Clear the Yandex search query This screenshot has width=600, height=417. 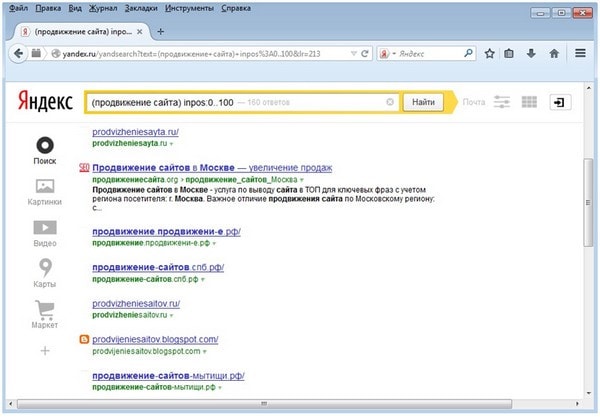(x=390, y=102)
